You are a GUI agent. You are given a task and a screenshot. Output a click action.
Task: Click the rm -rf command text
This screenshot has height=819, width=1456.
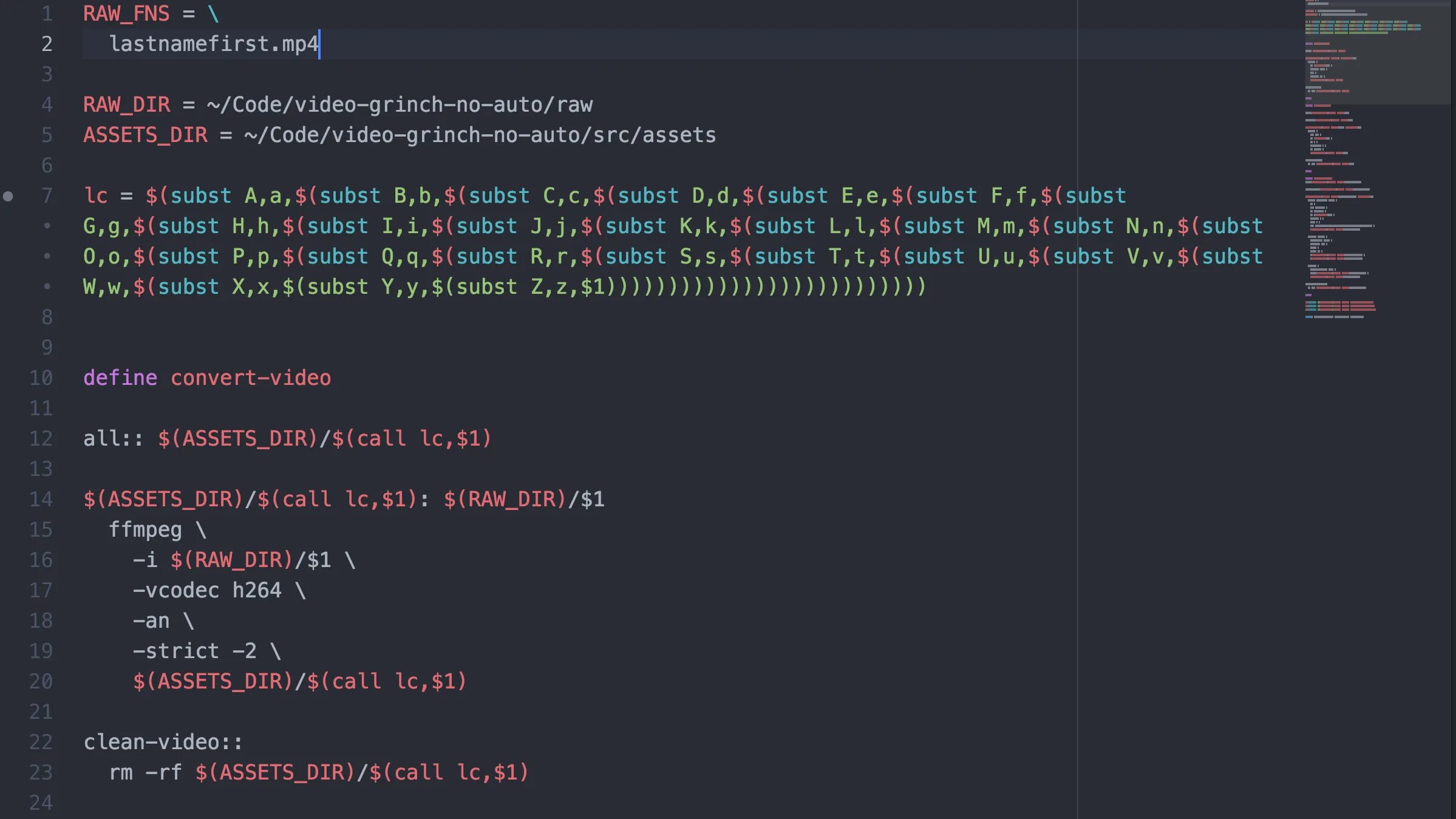click(x=145, y=772)
